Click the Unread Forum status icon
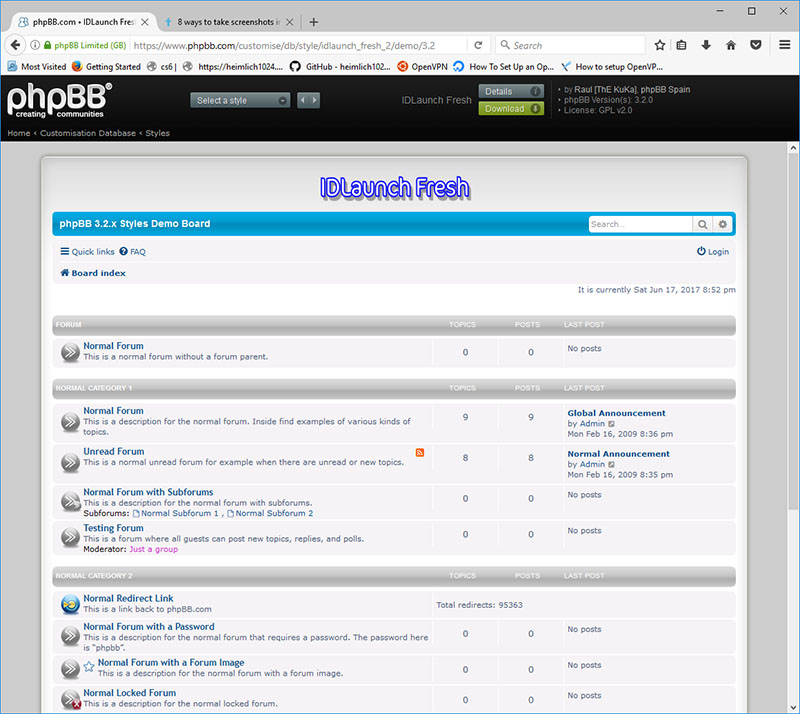Image resolution: width=800 pixels, height=714 pixels. click(70, 462)
